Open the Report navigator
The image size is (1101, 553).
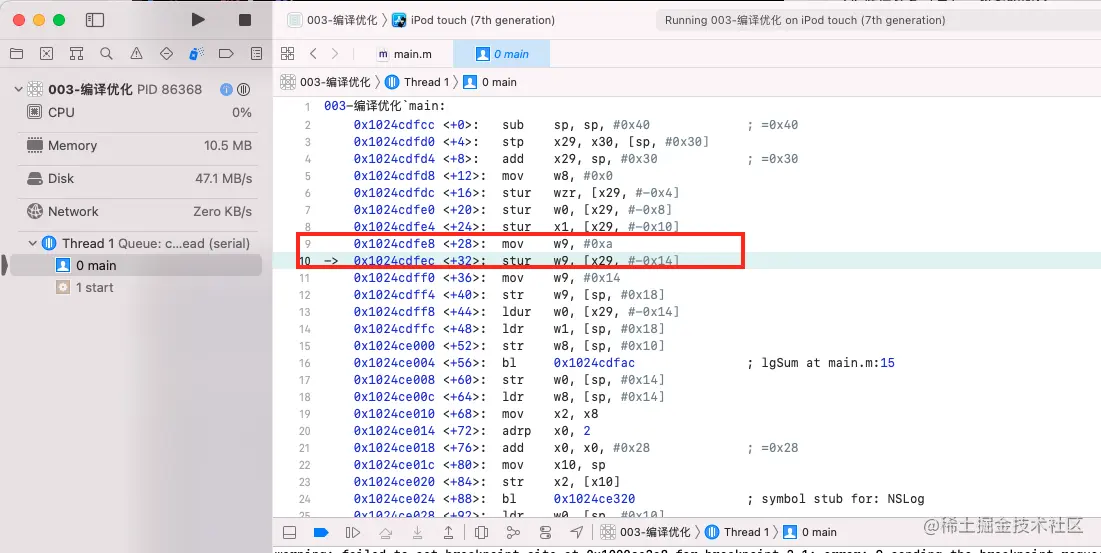point(256,53)
